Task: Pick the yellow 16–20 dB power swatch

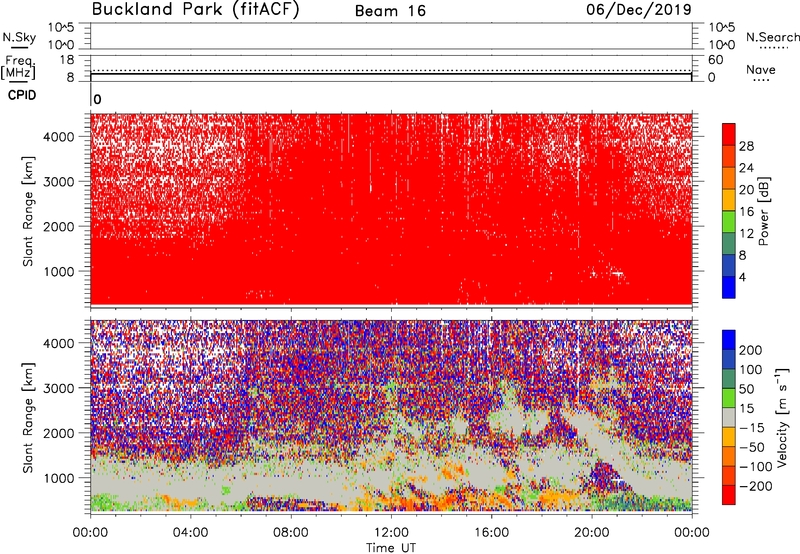Action: pos(729,200)
